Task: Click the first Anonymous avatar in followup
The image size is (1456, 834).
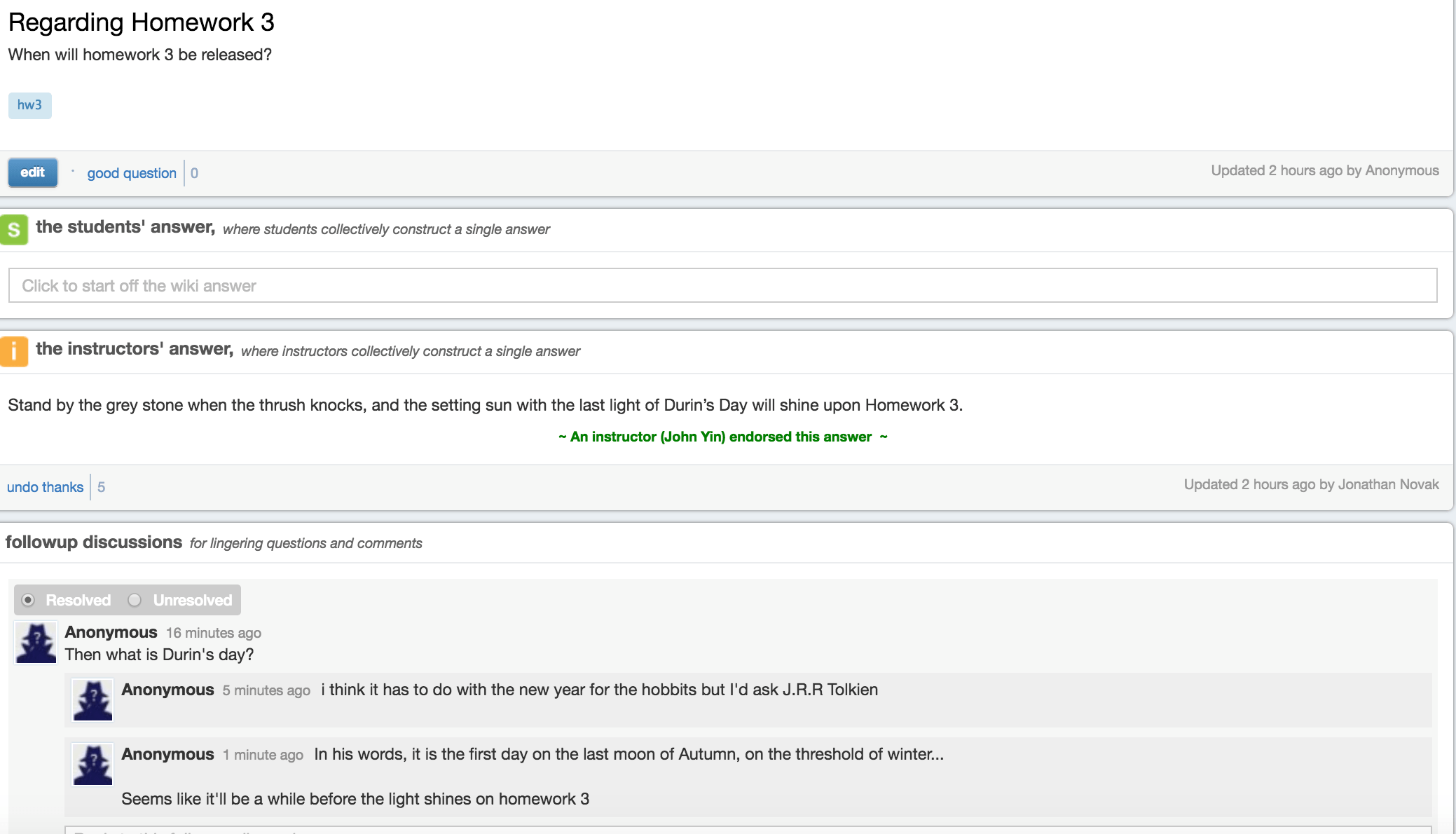Action: click(x=36, y=643)
